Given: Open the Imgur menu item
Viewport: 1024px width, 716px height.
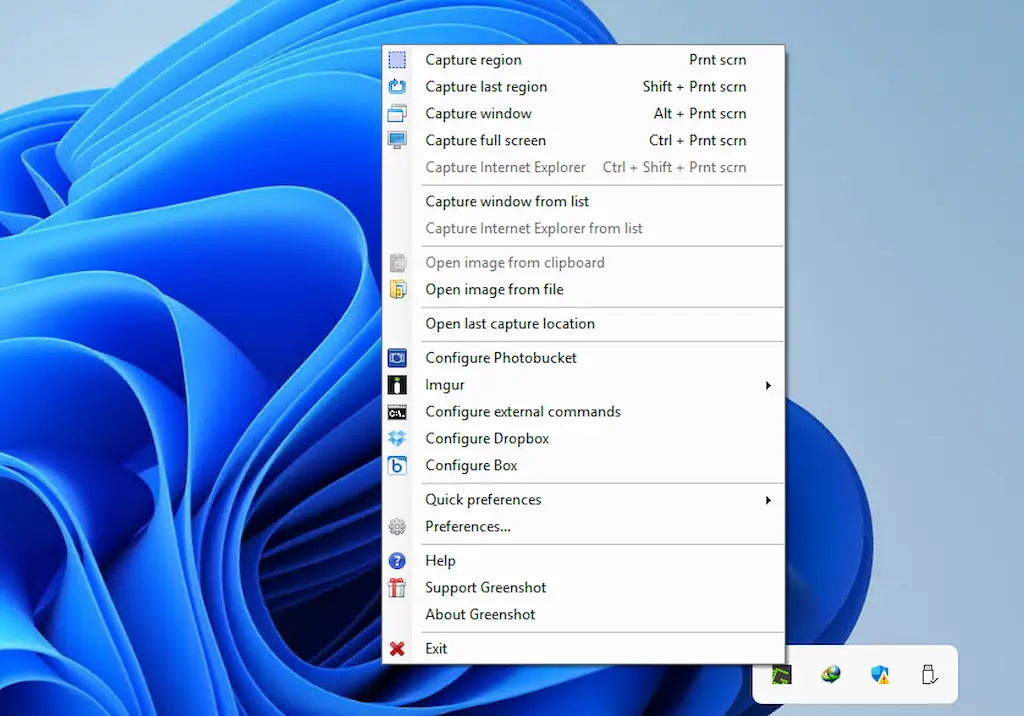Looking at the screenshot, I should pos(583,385).
